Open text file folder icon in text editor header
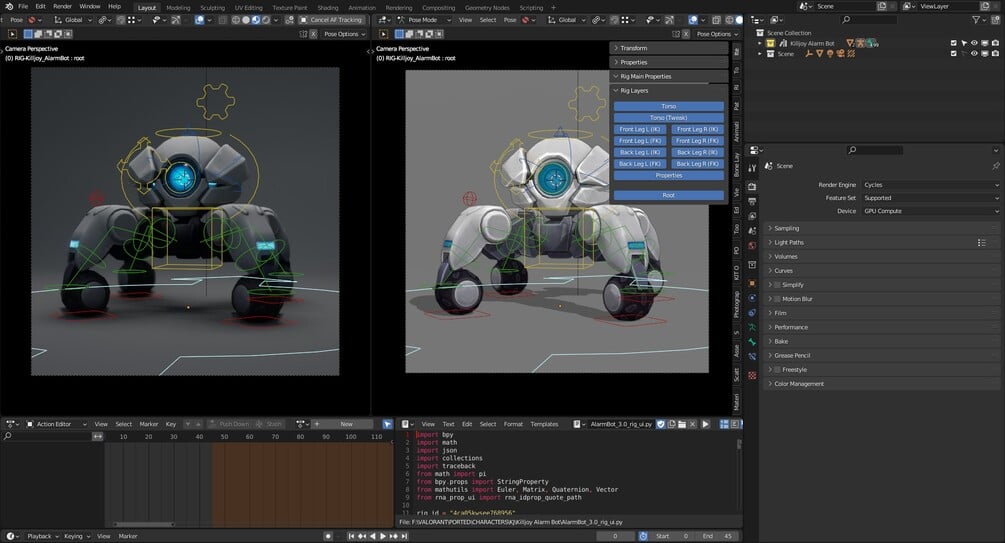The width and height of the screenshot is (1005, 543). click(682, 424)
